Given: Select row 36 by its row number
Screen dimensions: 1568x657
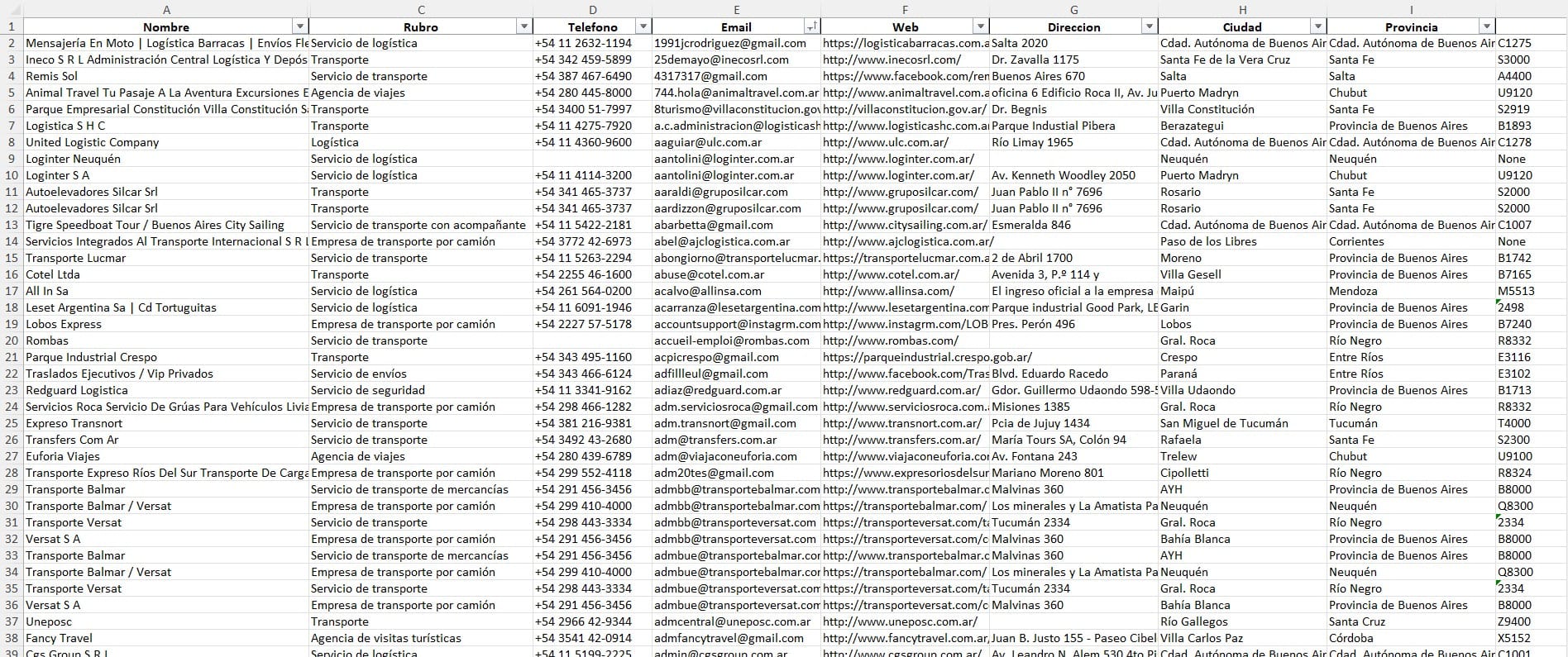Looking at the screenshot, I should pos(12,605).
